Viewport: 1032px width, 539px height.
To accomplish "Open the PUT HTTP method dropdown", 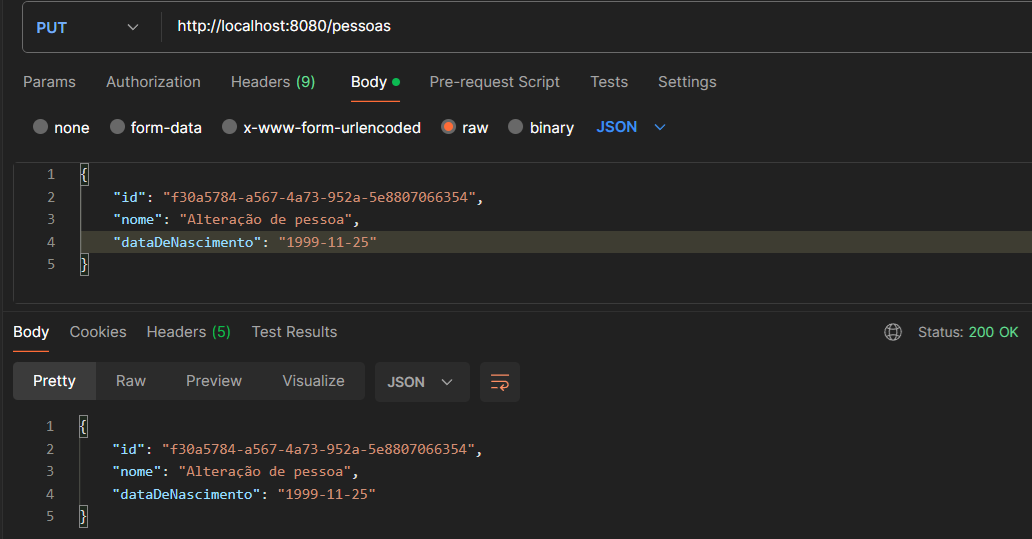I will click(88, 27).
